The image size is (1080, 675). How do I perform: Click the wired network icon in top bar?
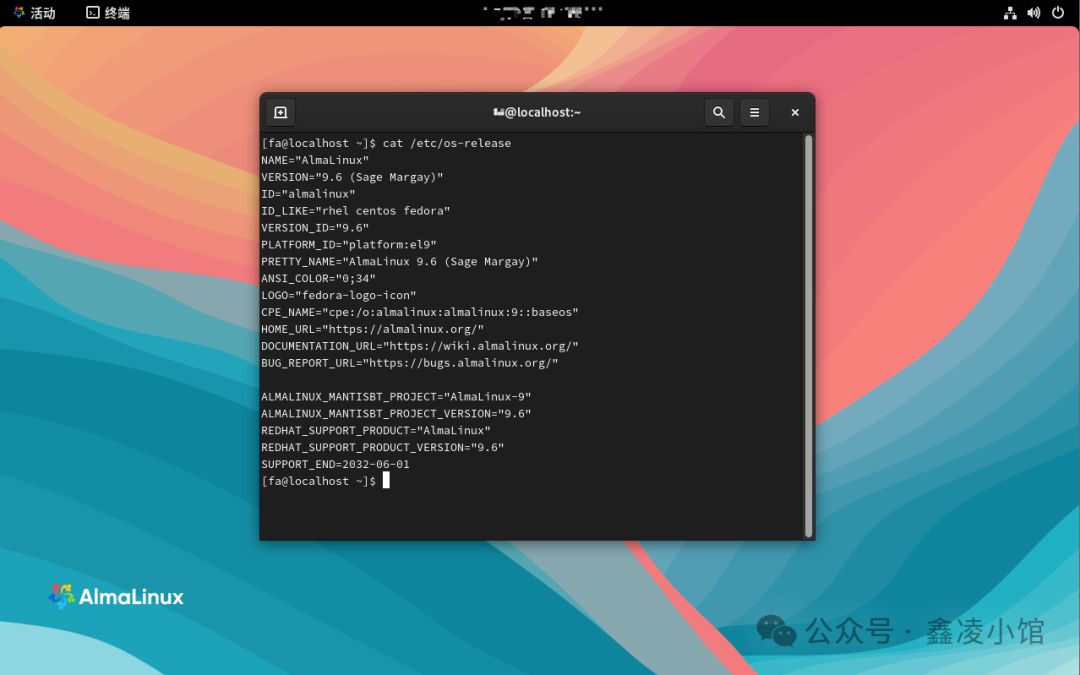click(x=1010, y=13)
